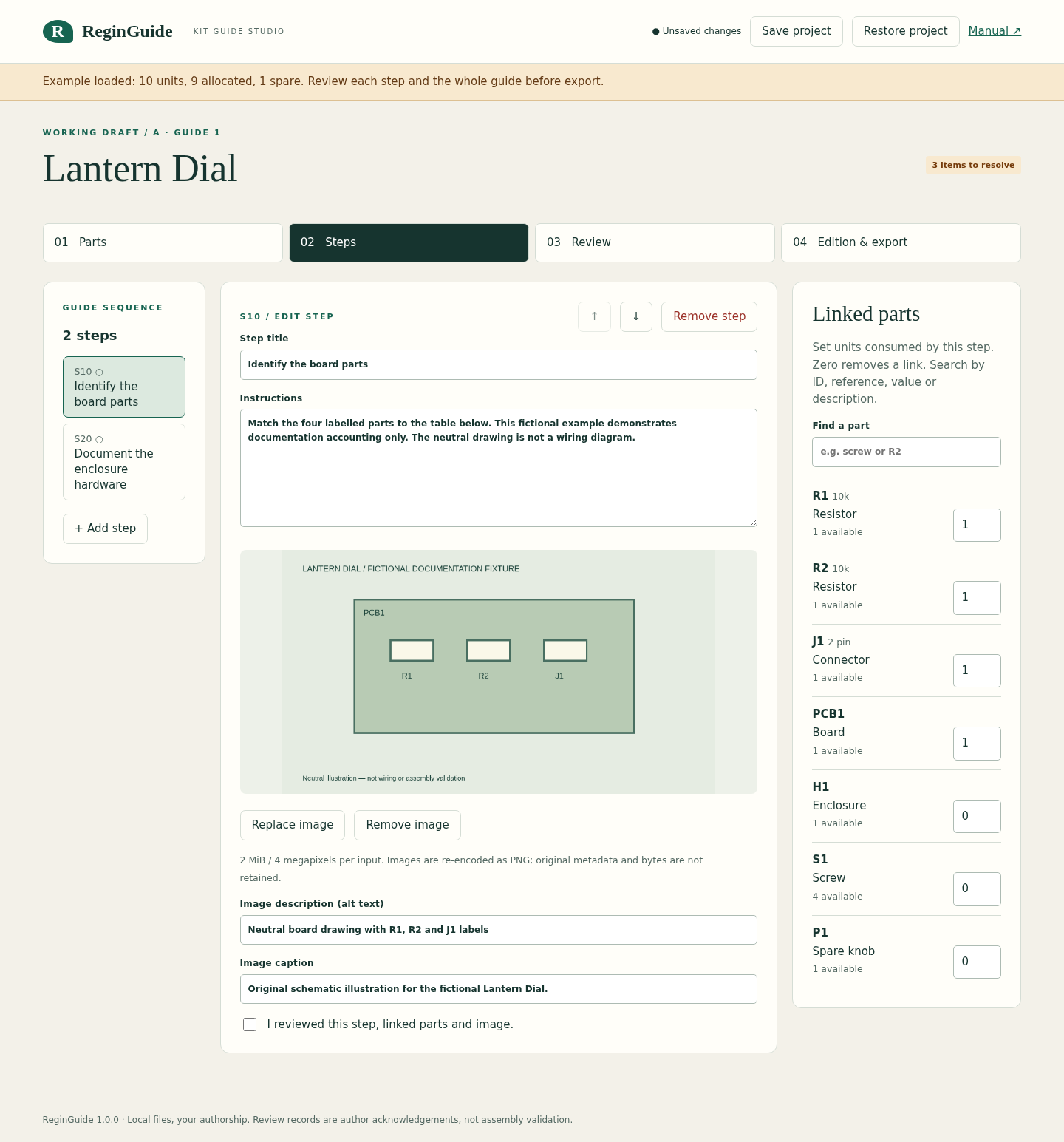Click the ReginGuide R logo icon
This screenshot has height=1142, width=1064.
pos(58,31)
